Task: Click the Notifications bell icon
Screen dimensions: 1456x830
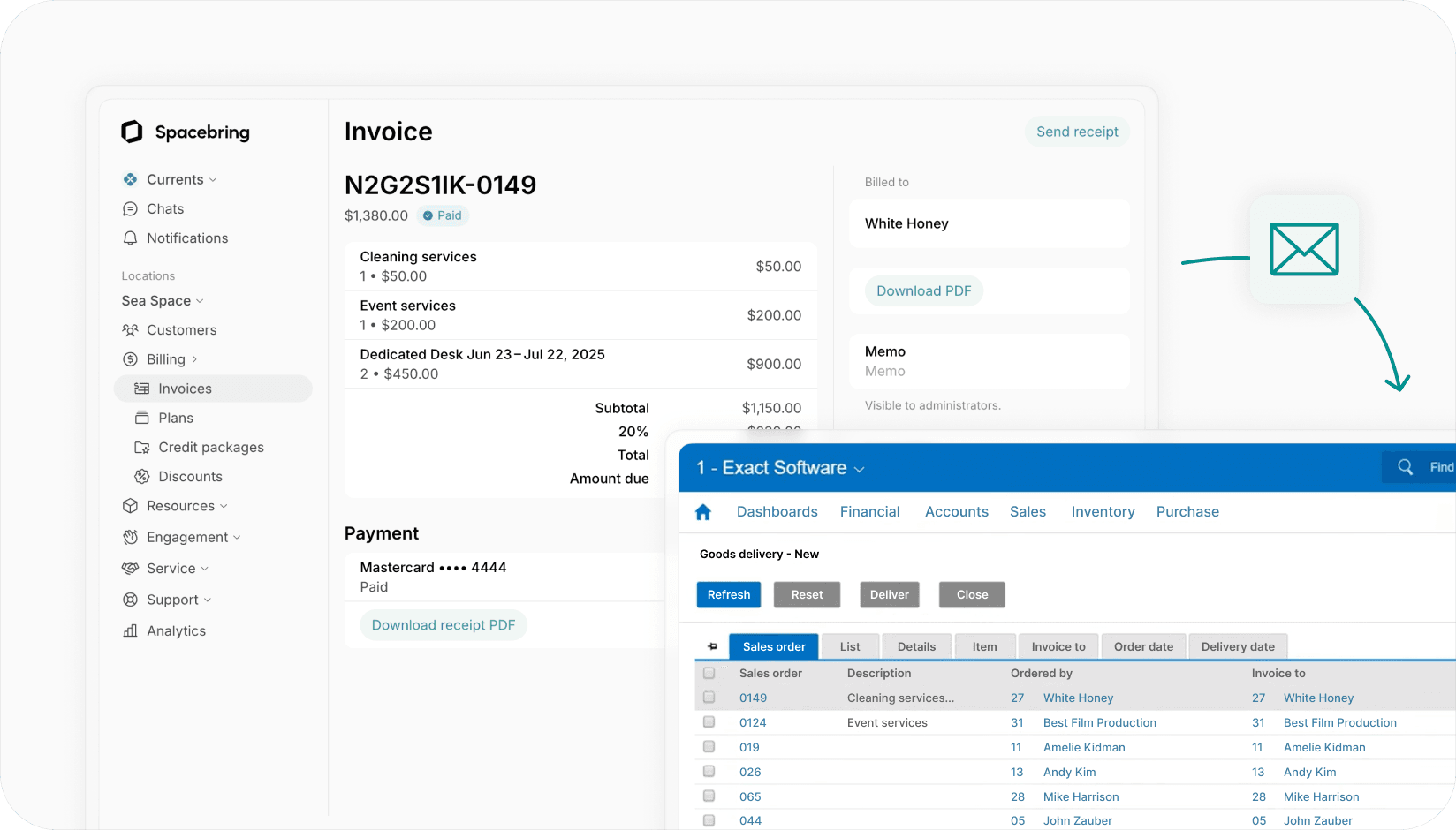Action: pos(130,238)
